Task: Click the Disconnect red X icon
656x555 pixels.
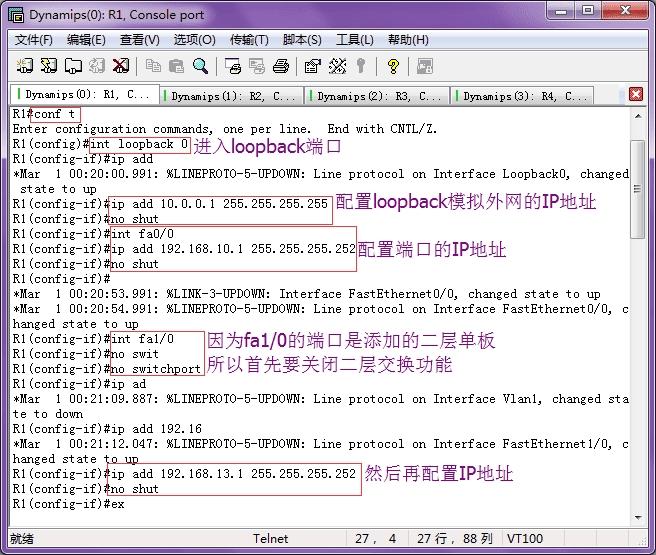Action: tap(121, 66)
